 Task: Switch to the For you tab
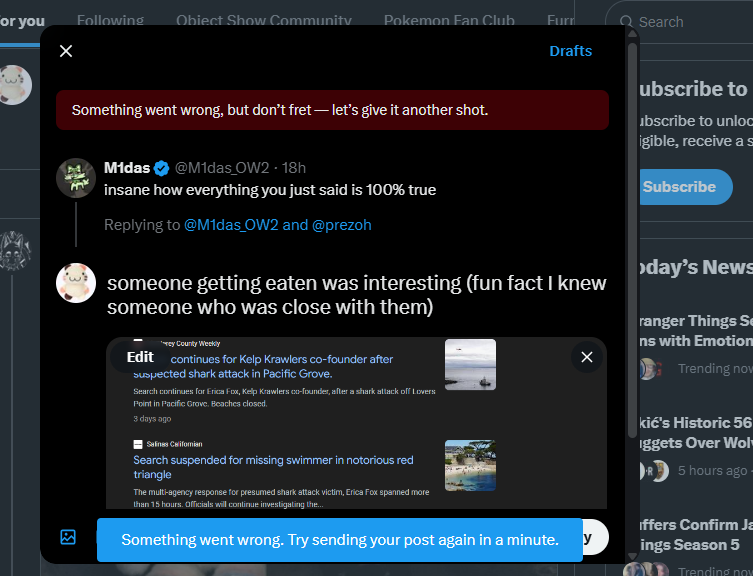pos(22,21)
